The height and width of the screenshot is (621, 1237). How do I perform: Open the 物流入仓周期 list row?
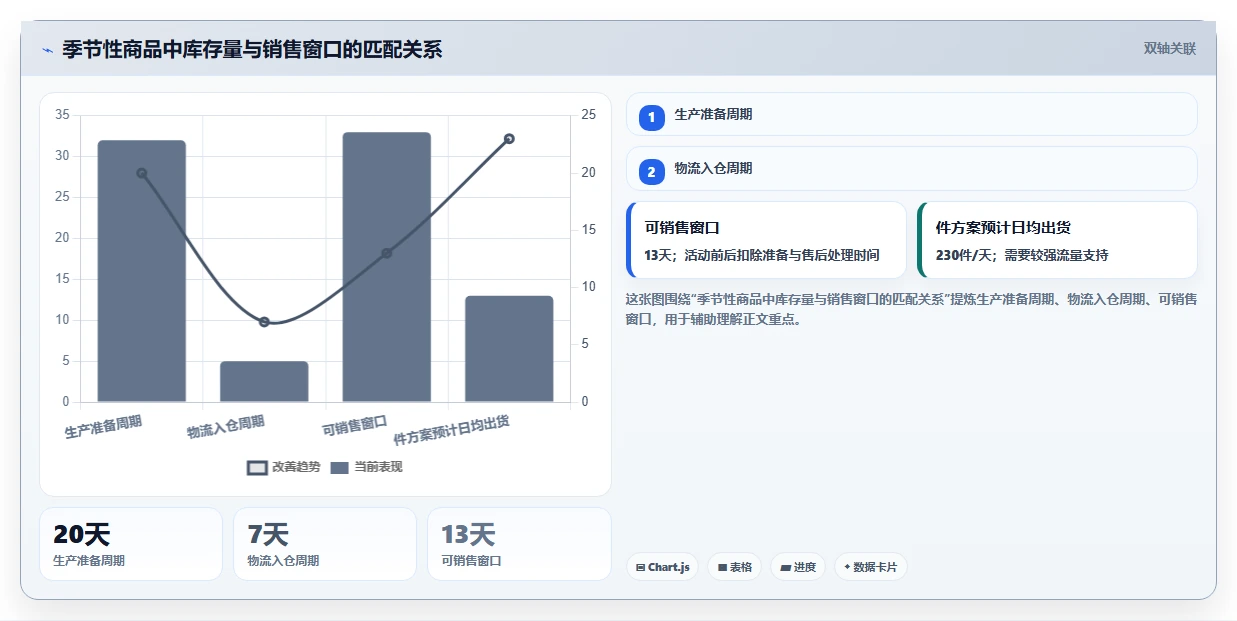911,168
